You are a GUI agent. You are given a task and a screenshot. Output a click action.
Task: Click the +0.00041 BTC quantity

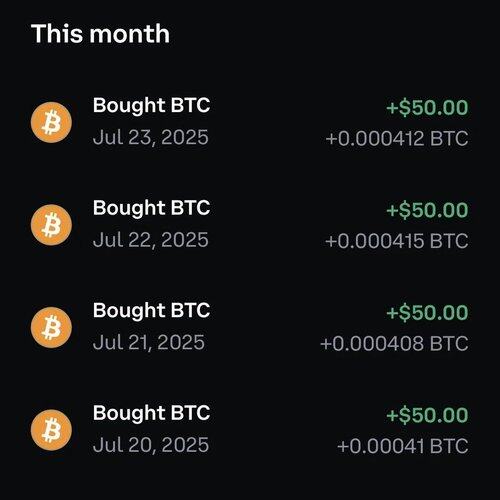(x=403, y=446)
